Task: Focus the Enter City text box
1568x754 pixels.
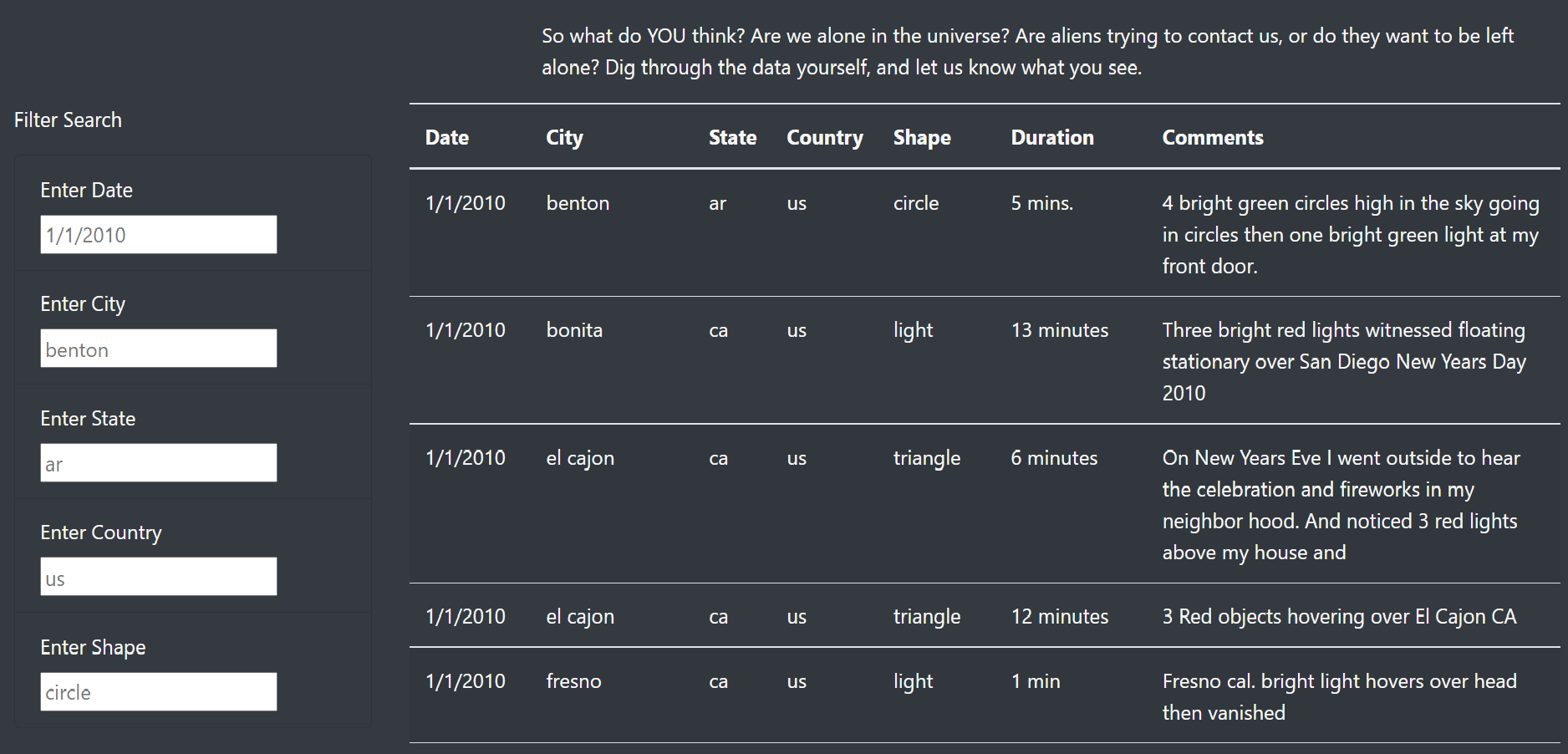Action: pos(158,349)
